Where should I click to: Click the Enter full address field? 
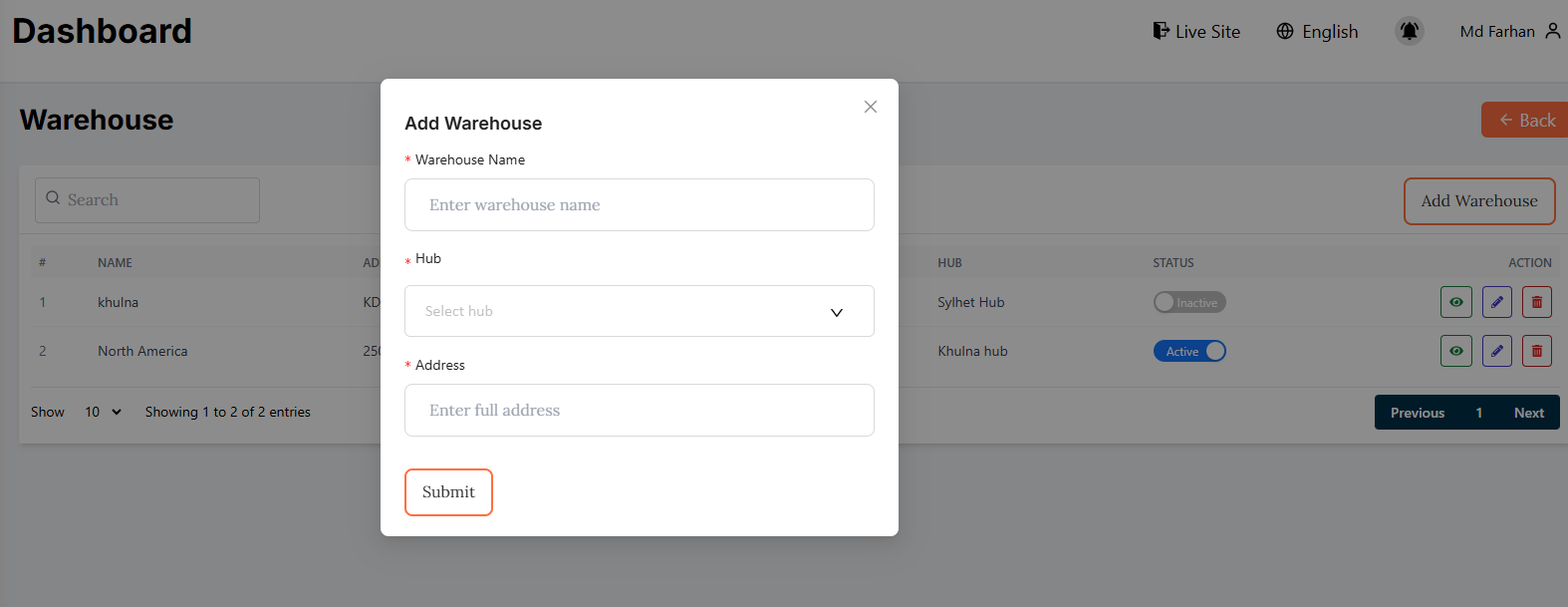(x=639, y=411)
